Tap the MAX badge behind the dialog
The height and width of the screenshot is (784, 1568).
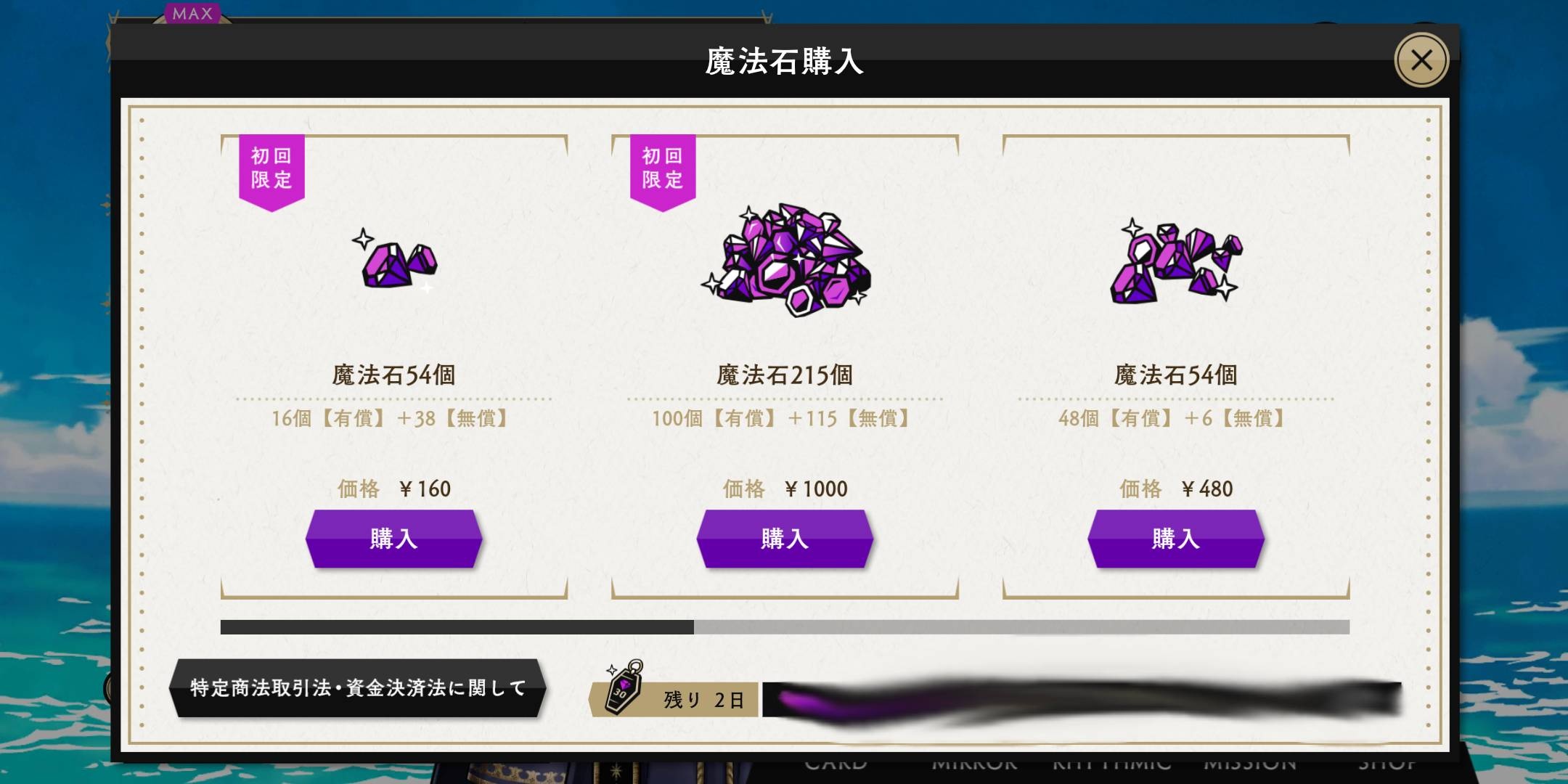[192, 13]
